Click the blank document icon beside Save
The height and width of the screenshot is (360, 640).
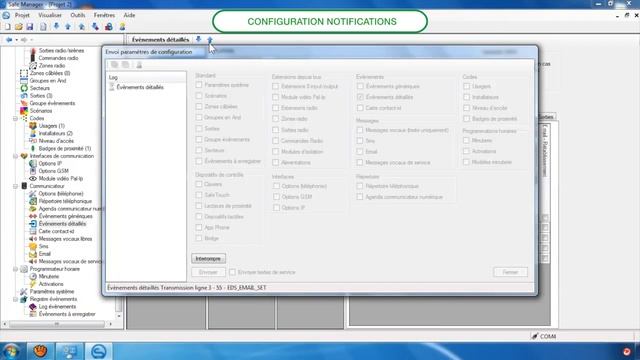click(x=43, y=27)
